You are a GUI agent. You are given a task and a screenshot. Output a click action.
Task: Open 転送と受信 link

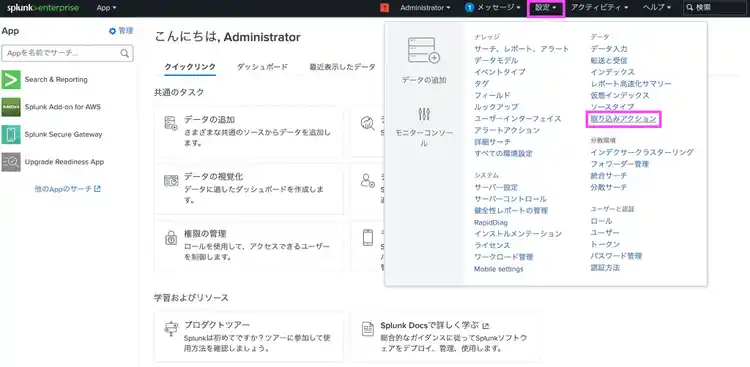(x=609, y=60)
